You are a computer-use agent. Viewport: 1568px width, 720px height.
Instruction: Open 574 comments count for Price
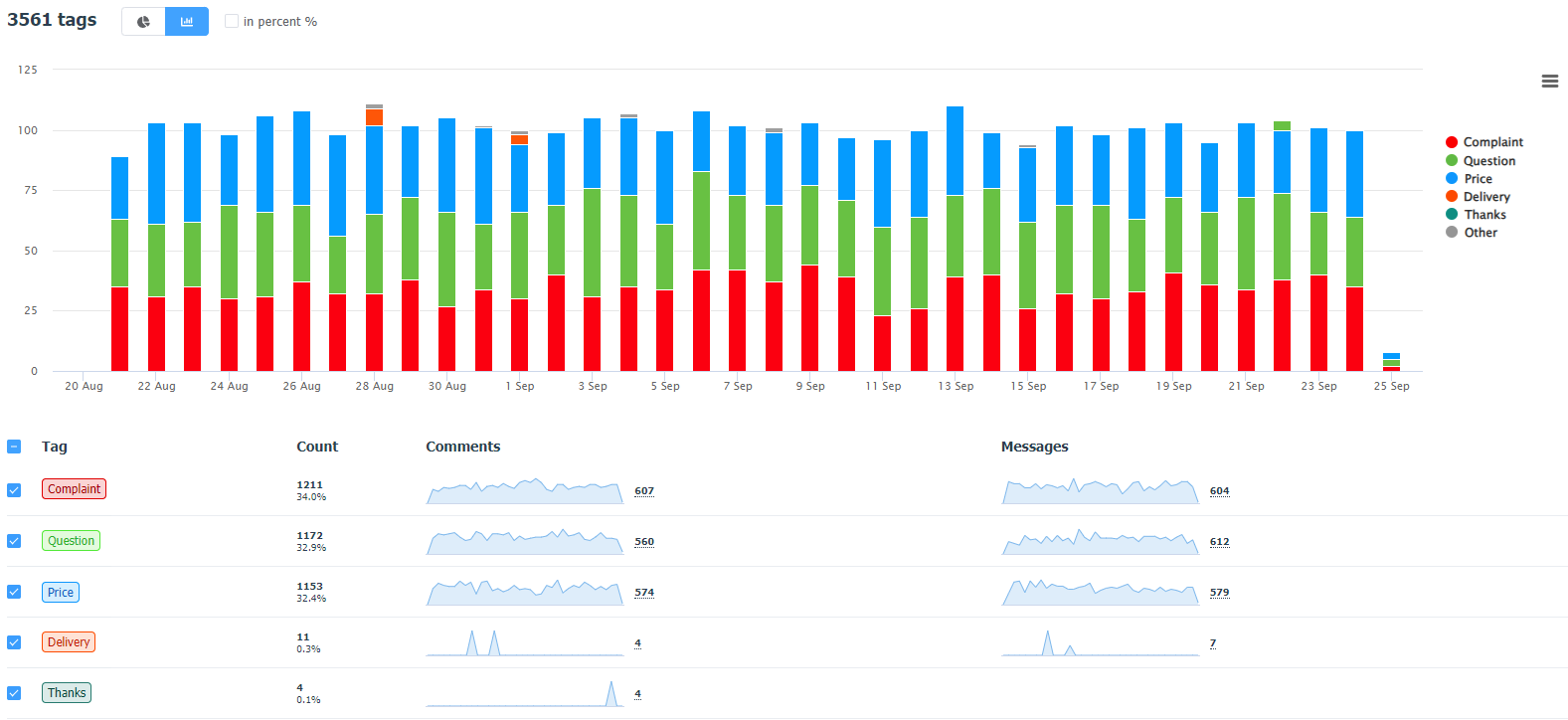644,593
